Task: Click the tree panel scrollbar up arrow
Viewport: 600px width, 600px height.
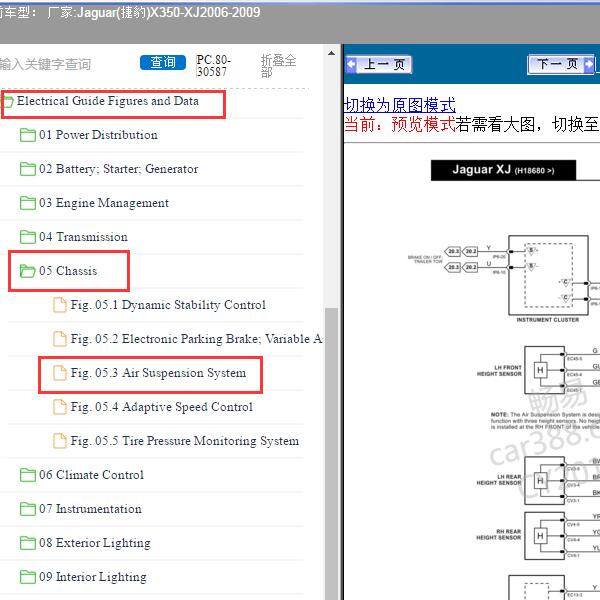Action: point(331,54)
